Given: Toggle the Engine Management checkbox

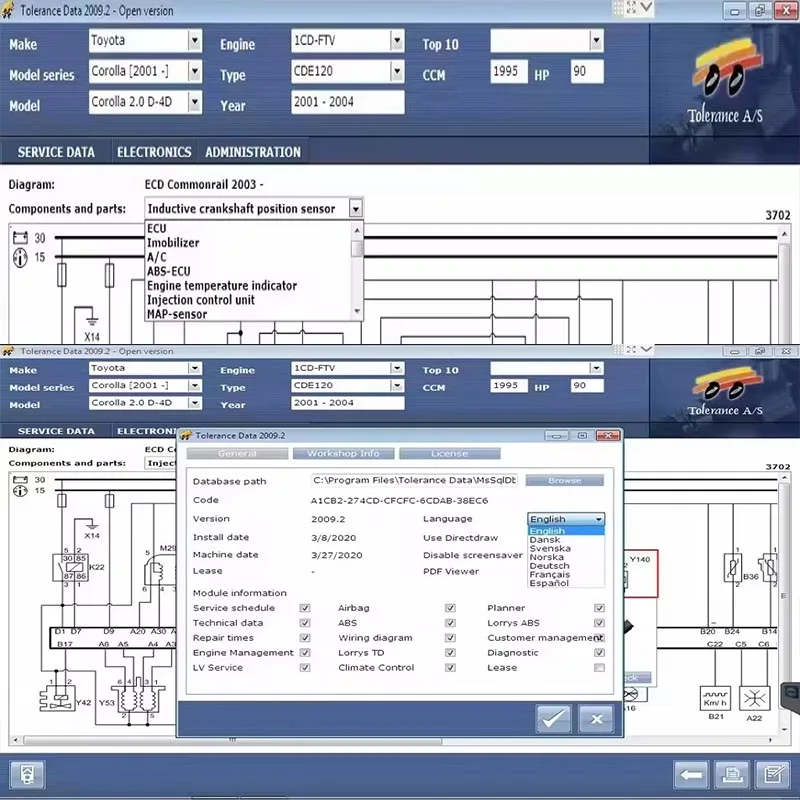Looking at the screenshot, I should tap(305, 652).
